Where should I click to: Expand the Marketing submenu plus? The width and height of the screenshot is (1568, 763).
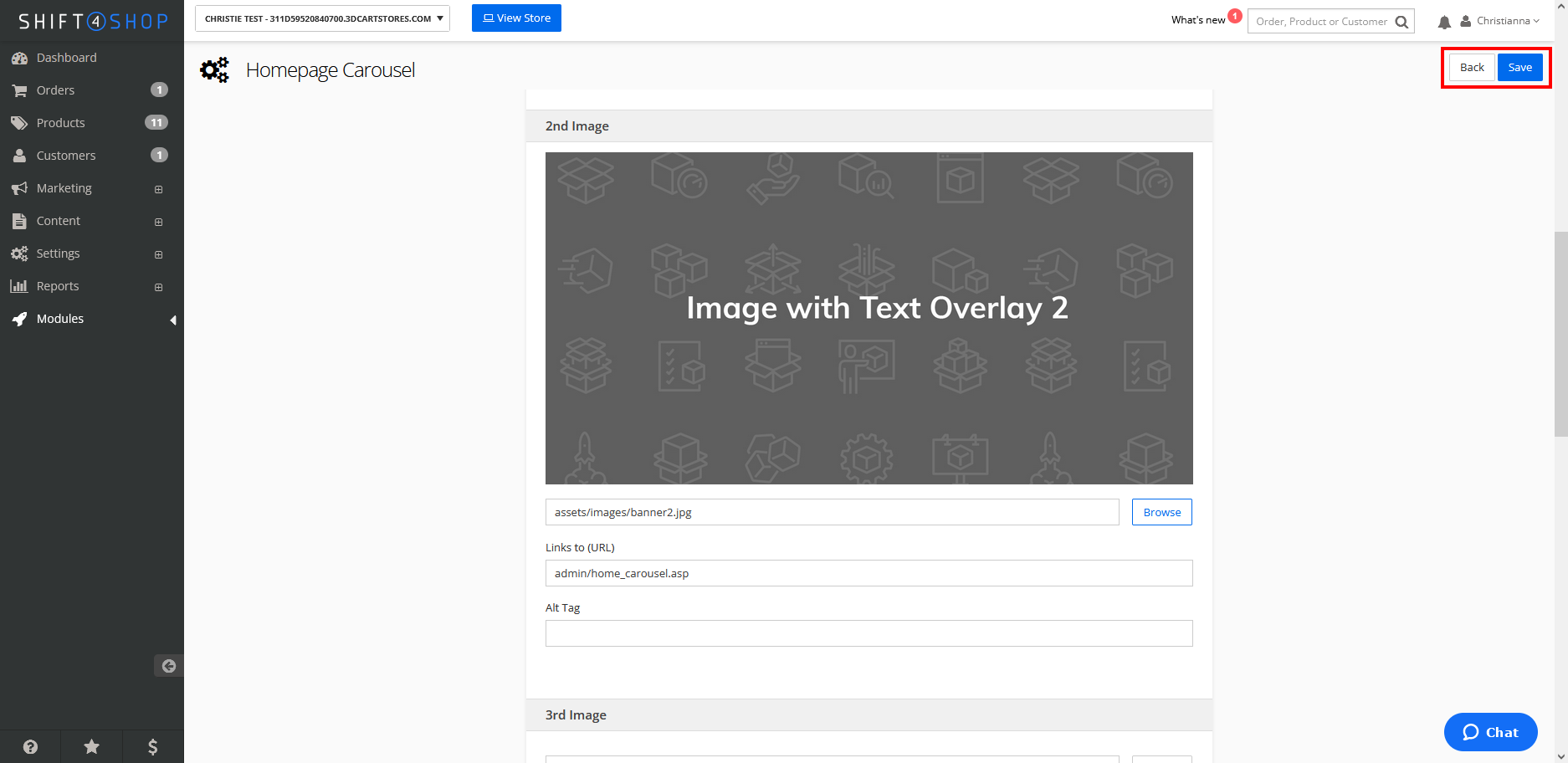click(x=159, y=189)
